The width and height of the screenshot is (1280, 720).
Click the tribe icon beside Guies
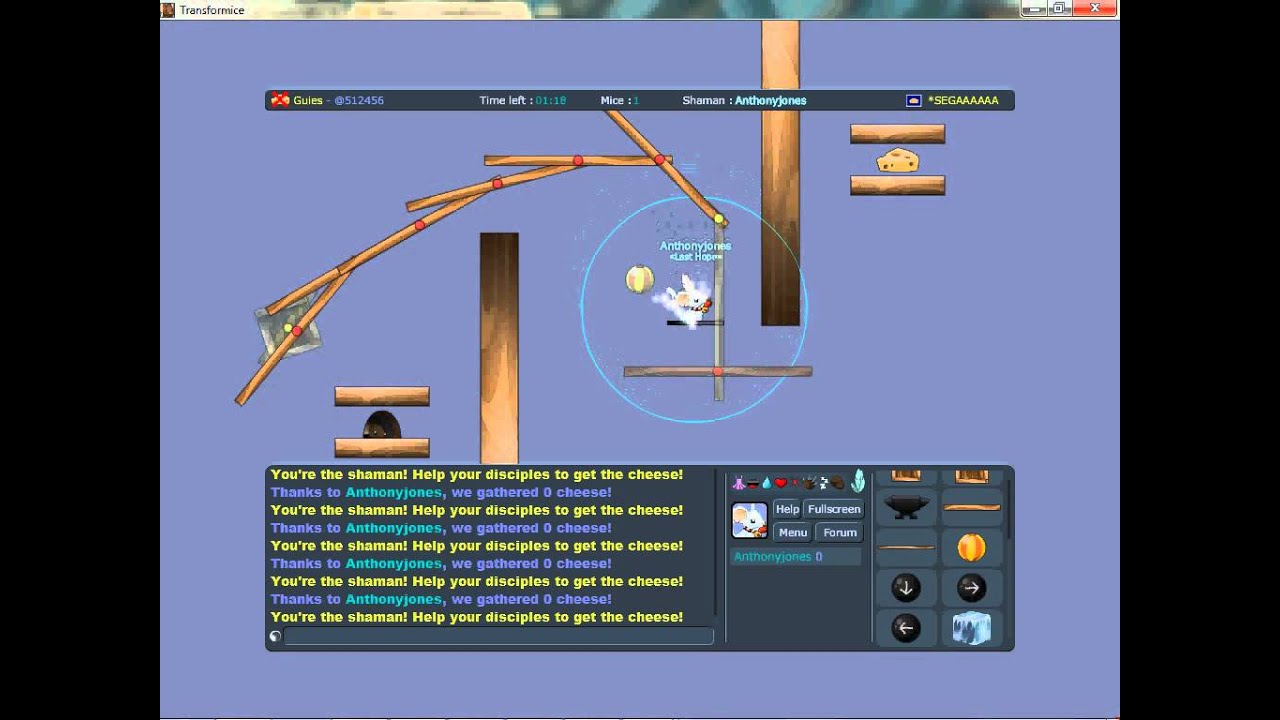280,100
